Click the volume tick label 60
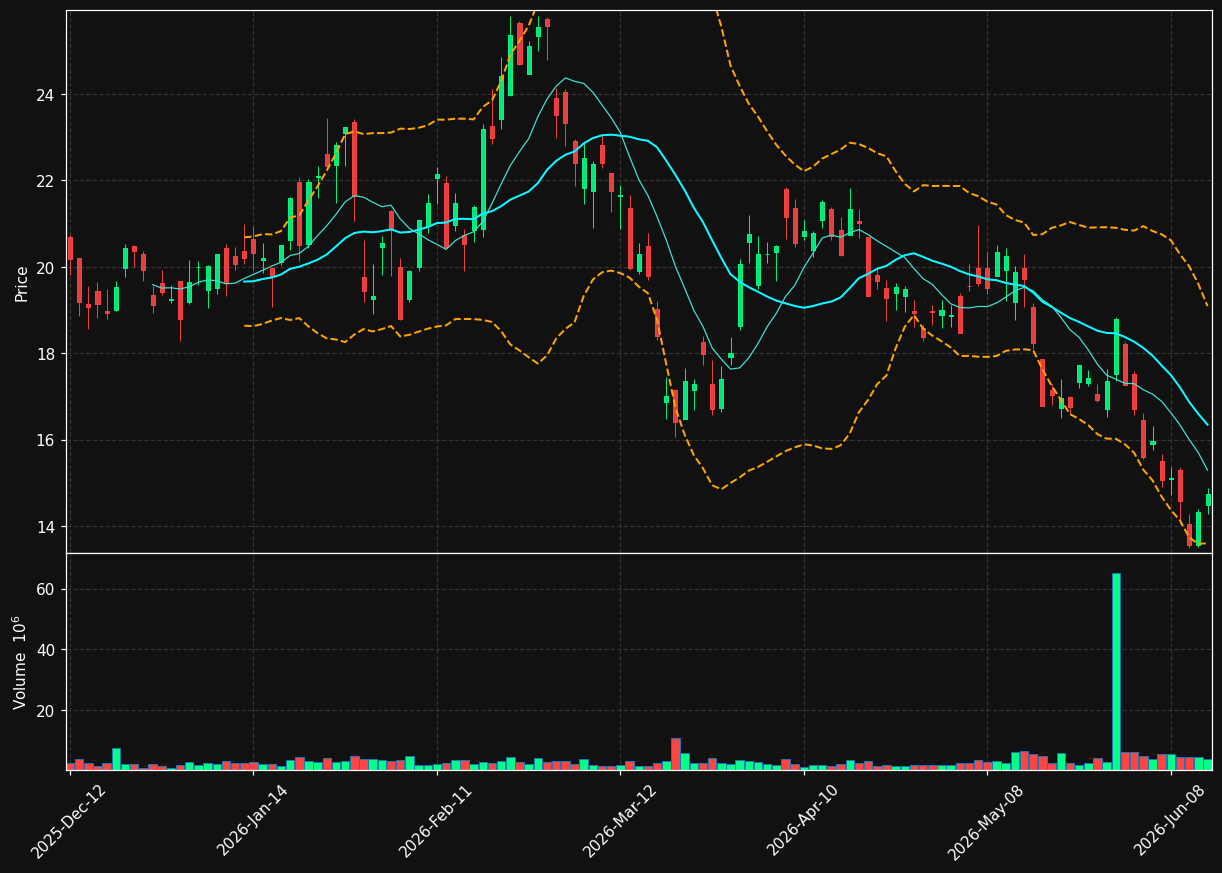Screen dimensions: 1222x873 pos(47,590)
